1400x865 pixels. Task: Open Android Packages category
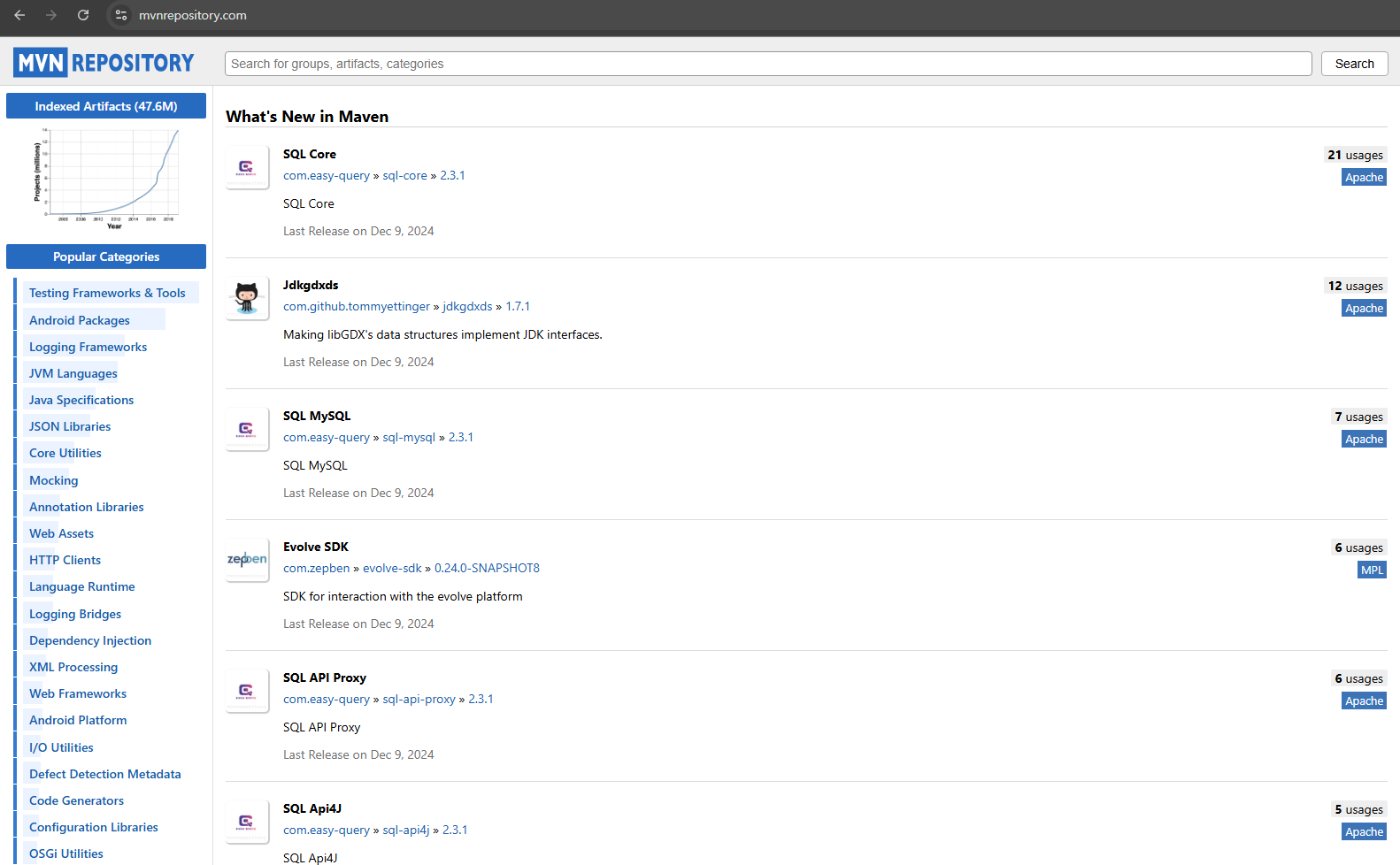coord(80,320)
